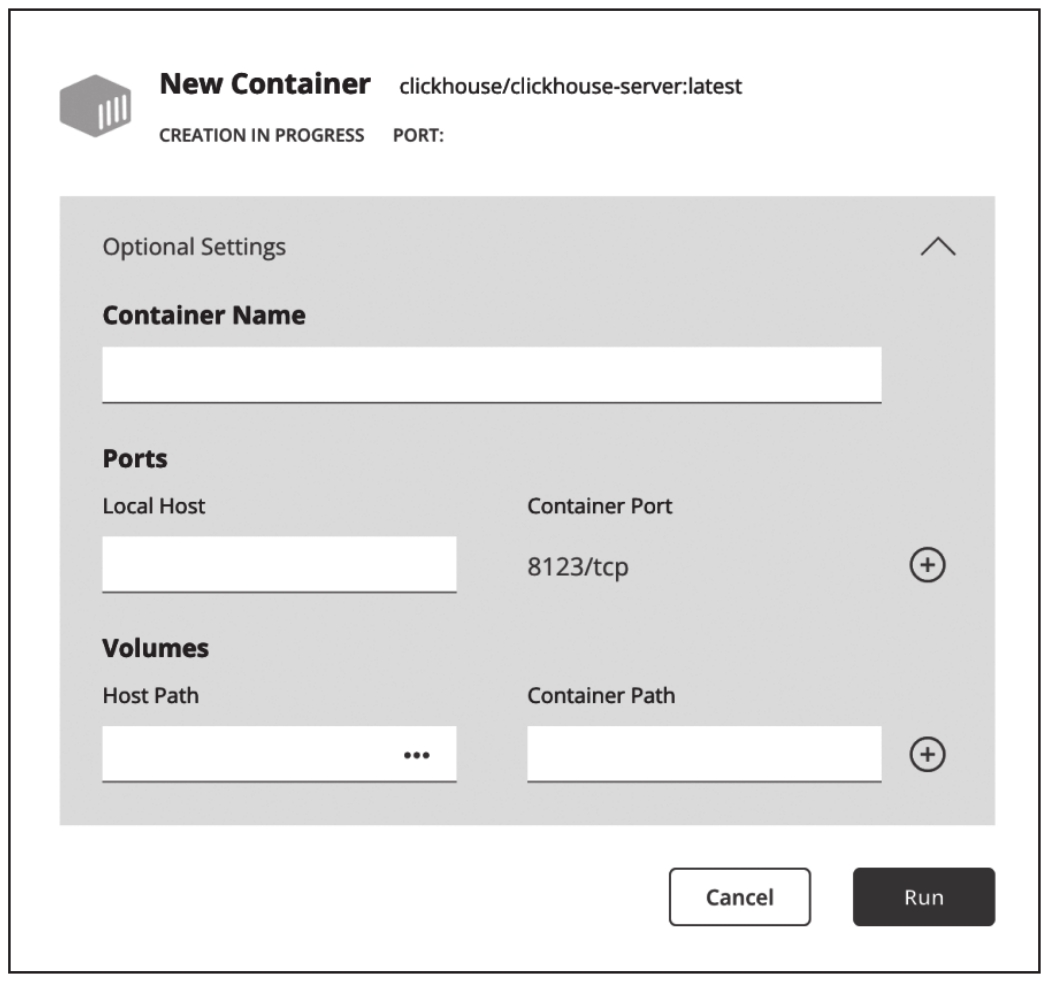
Task: Click the container cube icon
Action: (95, 106)
